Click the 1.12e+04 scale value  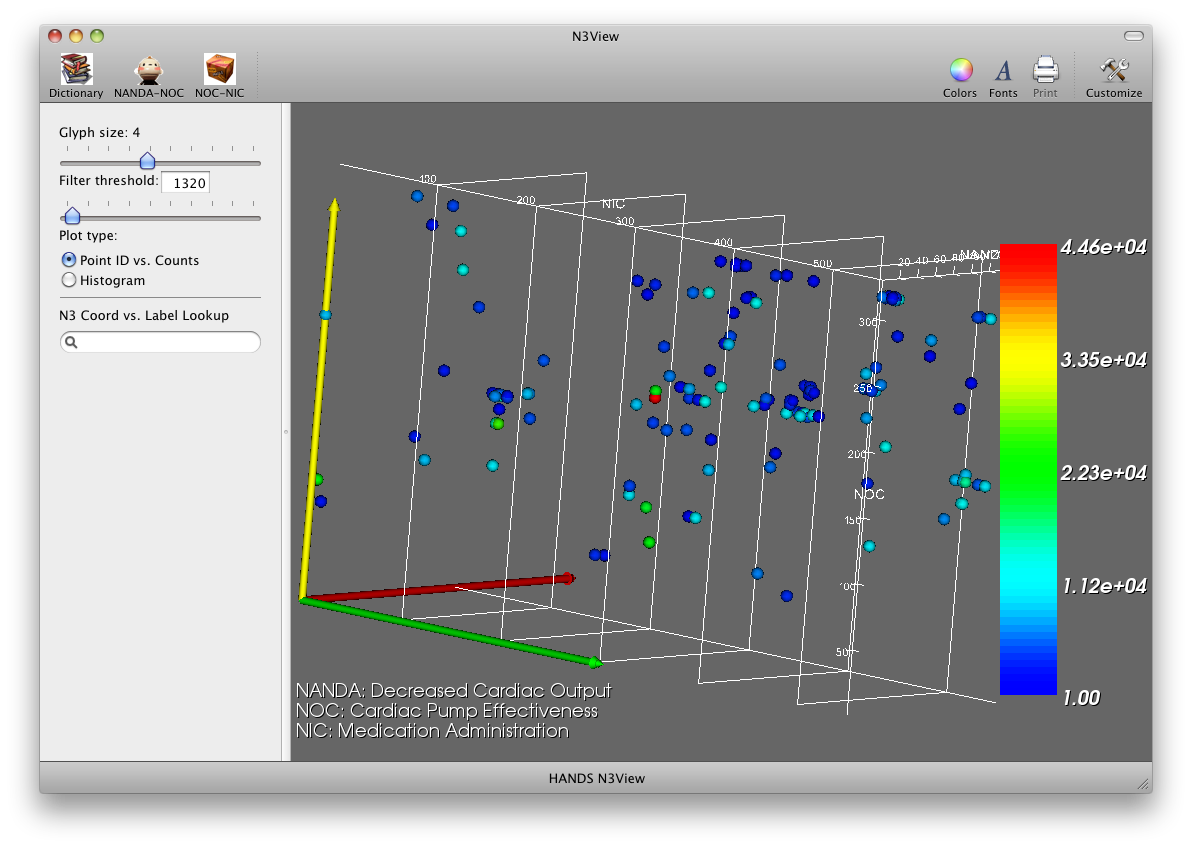coord(1103,586)
